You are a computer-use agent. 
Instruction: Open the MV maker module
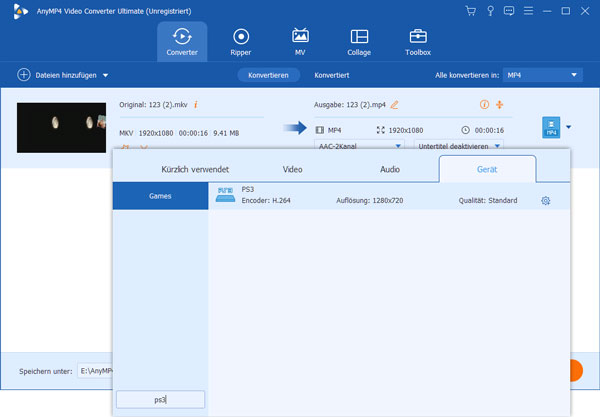pyautogui.click(x=300, y=42)
